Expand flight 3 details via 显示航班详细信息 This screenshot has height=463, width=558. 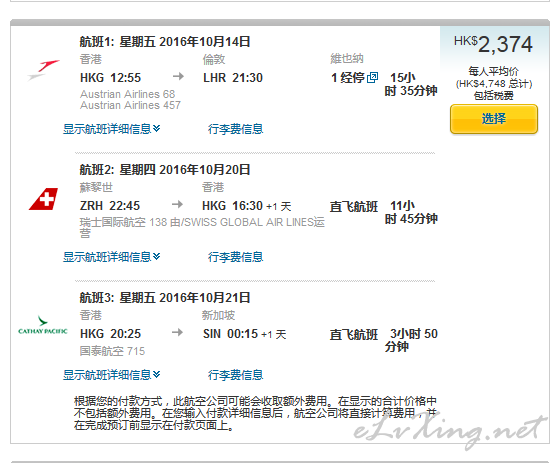coord(112,375)
